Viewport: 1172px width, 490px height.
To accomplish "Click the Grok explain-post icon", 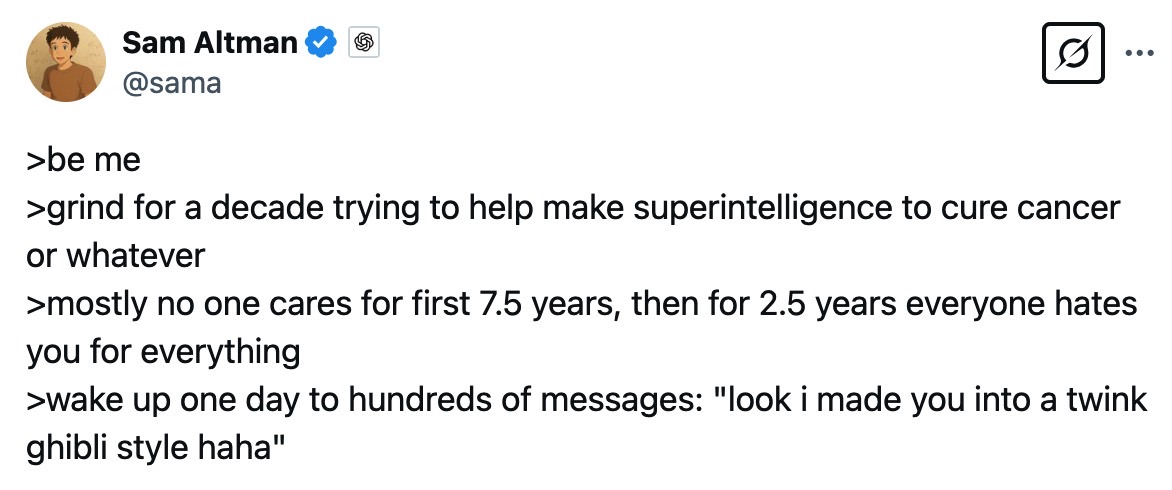I will (x=1073, y=52).
